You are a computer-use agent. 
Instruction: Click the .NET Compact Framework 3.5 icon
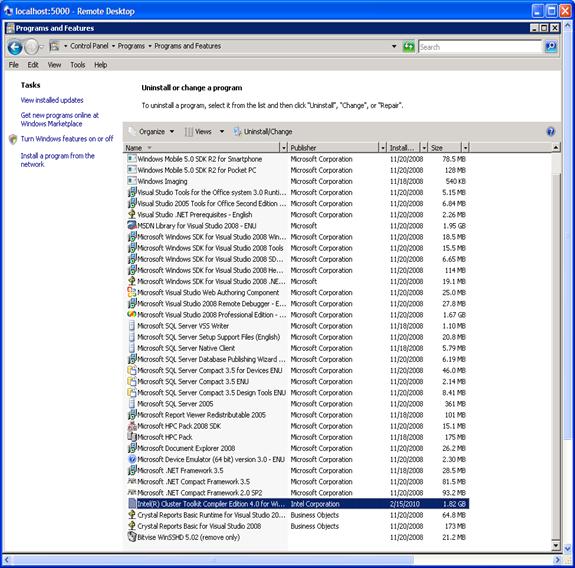point(132,481)
